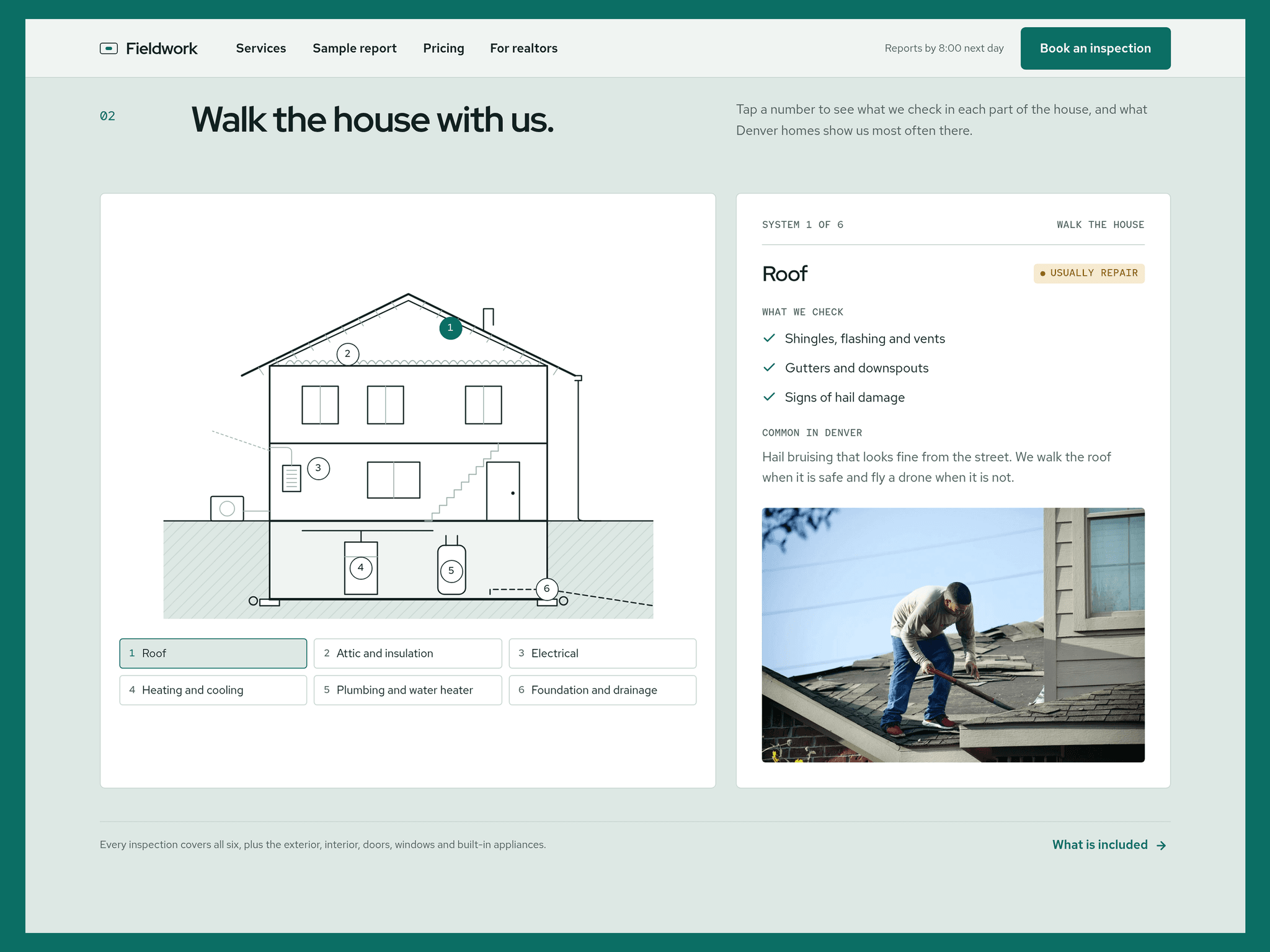Select the Electrical tab
Image resolution: width=1270 pixels, height=952 pixels.
point(602,653)
